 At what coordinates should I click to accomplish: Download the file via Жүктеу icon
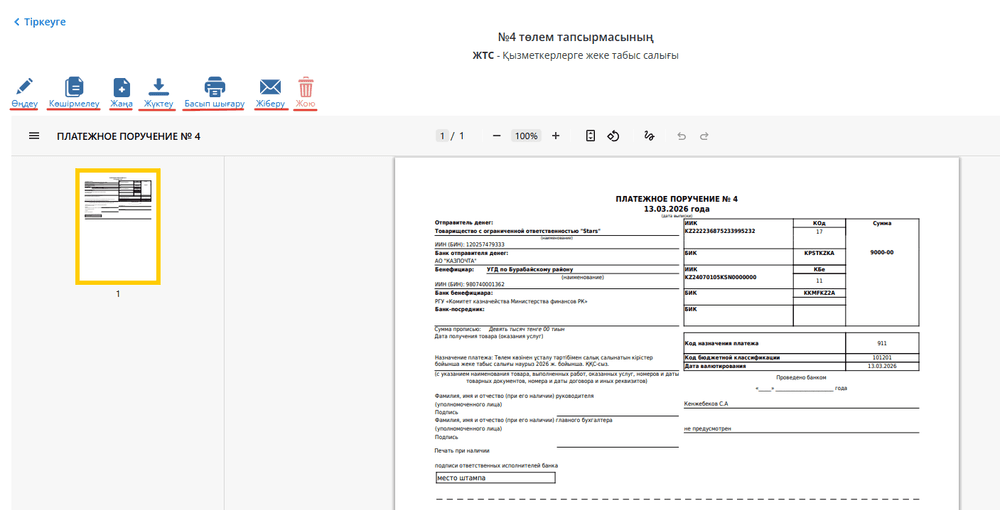158,87
